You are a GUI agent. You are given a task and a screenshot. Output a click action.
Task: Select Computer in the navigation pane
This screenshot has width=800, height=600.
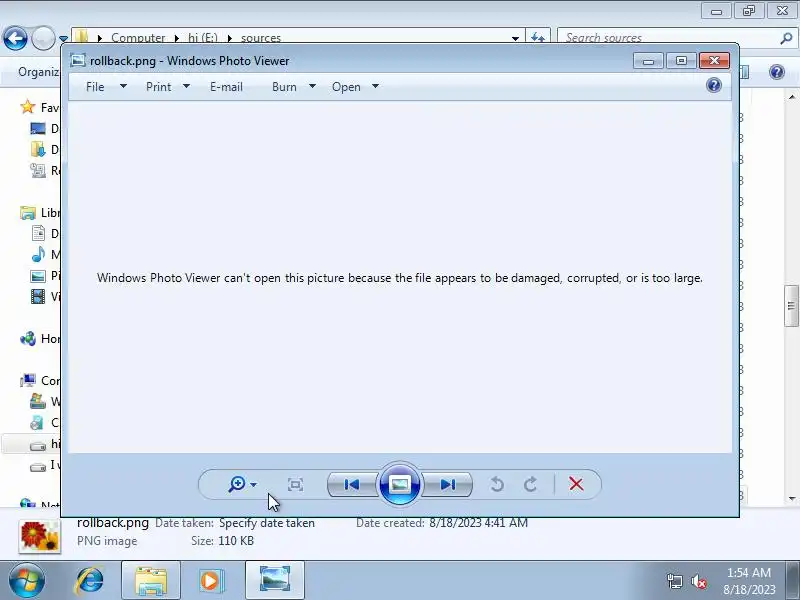[x=40, y=380]
